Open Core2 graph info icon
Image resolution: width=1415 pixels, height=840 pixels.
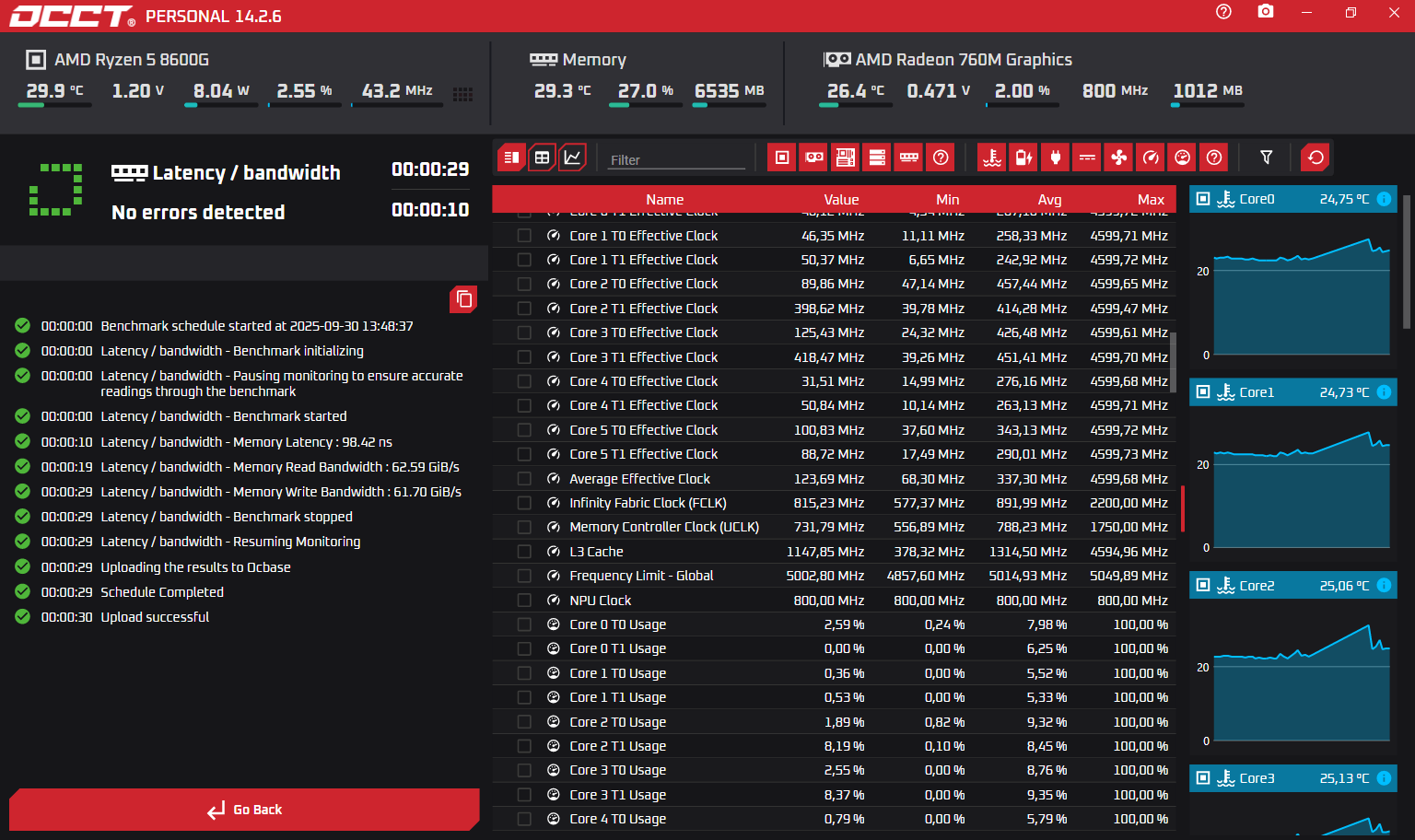coord(1384,586)
